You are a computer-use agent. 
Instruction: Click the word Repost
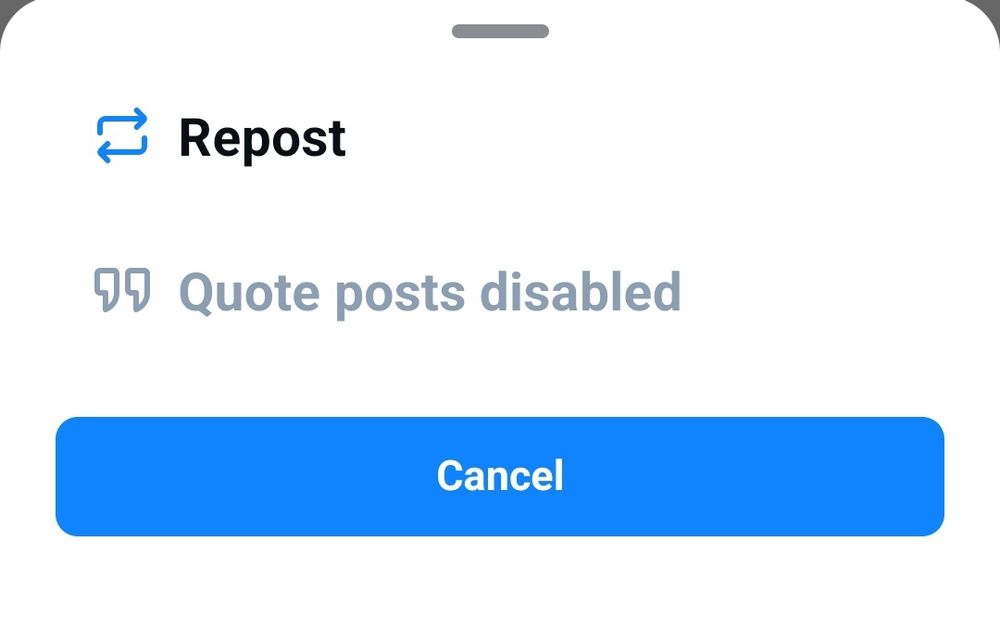pyautogui.click(x=262, y=138)
